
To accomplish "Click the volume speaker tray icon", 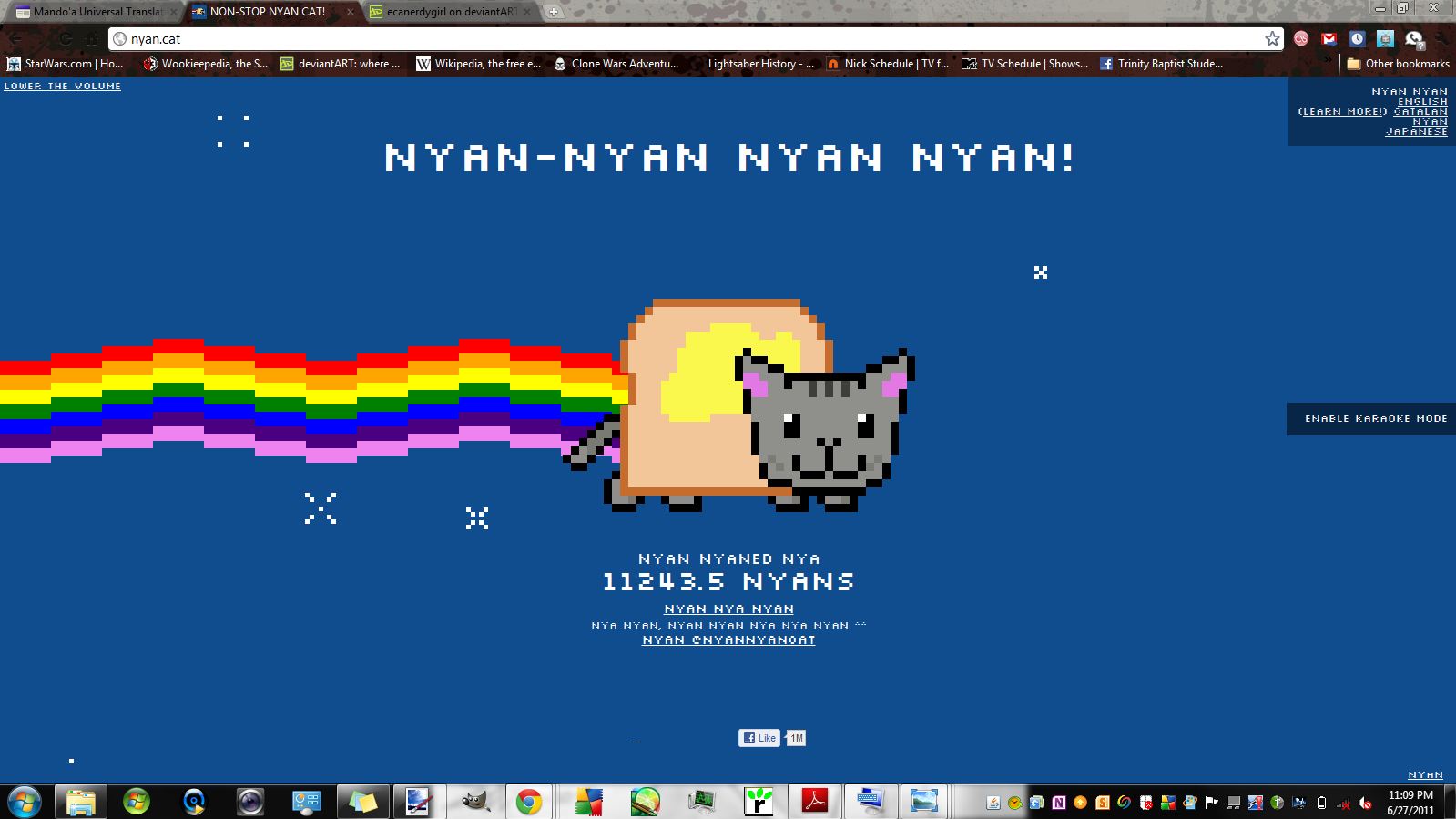I will 1365,803.
